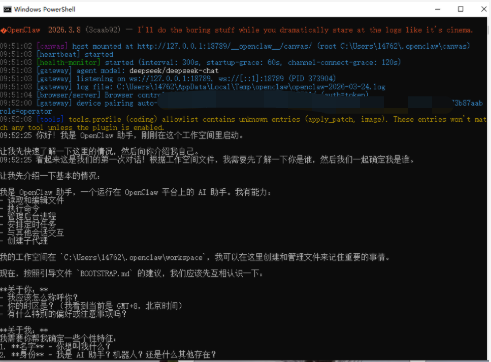
Task: Click 'tools.profile (coding)' warning text
Action: coord(113,119)
